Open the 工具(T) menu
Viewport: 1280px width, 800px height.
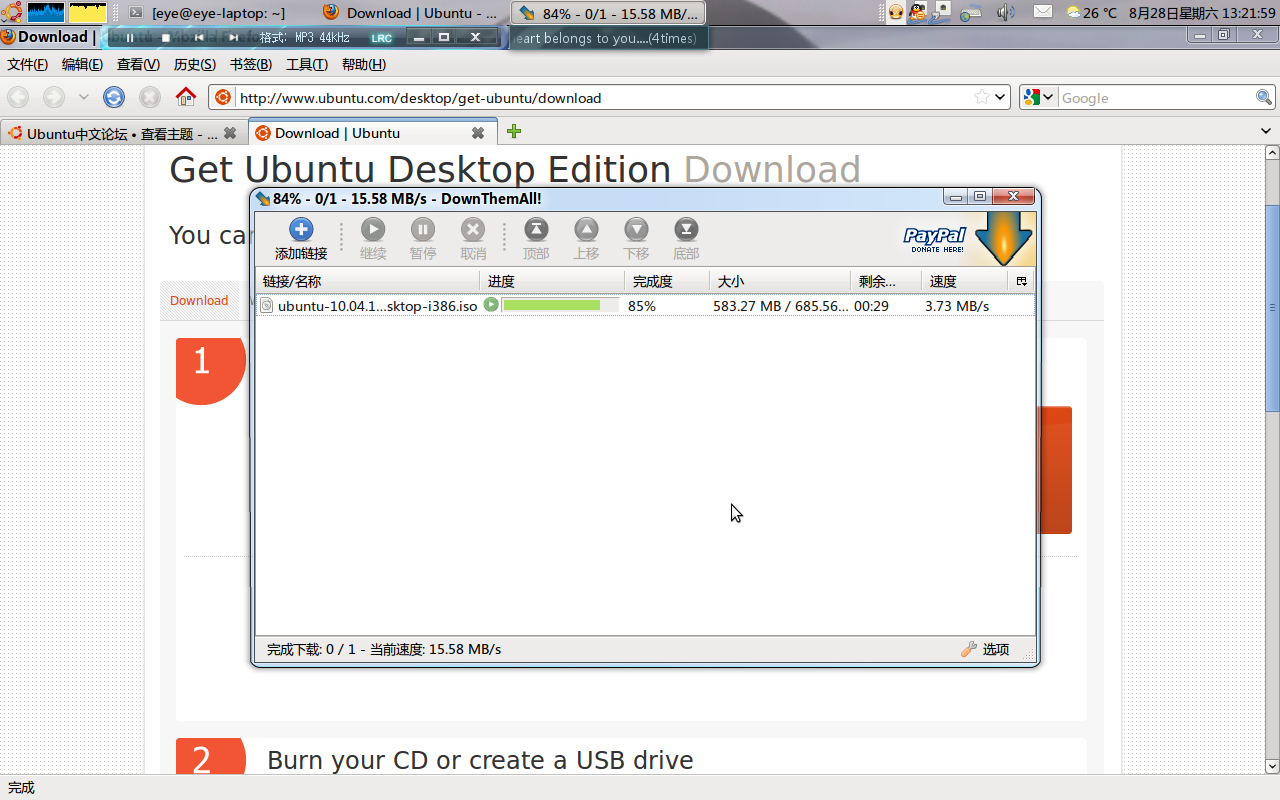pyautogui.click(x=306, y=64)
